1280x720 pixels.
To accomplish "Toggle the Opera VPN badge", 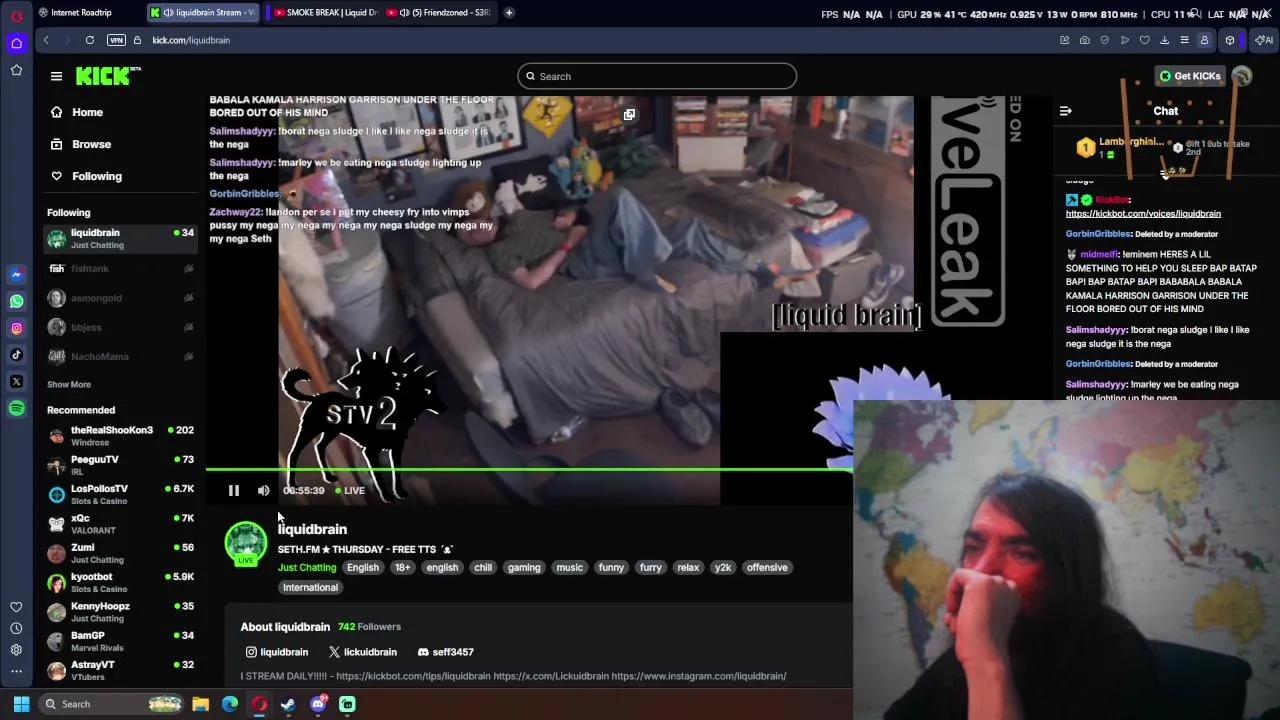I will pyautogui.click(x=117, y=40).
